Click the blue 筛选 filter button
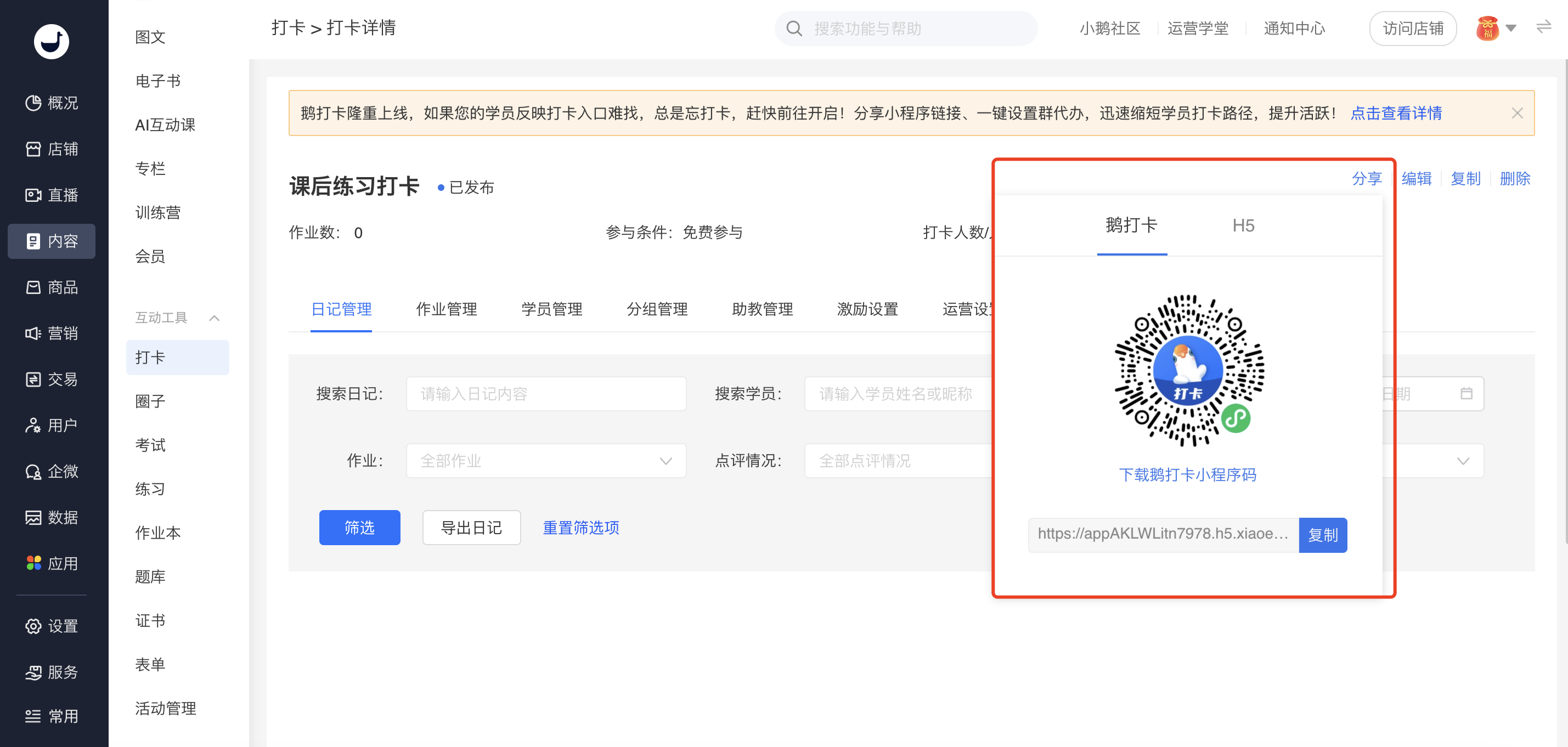The image size is (1568, 747). click(359, 528)
